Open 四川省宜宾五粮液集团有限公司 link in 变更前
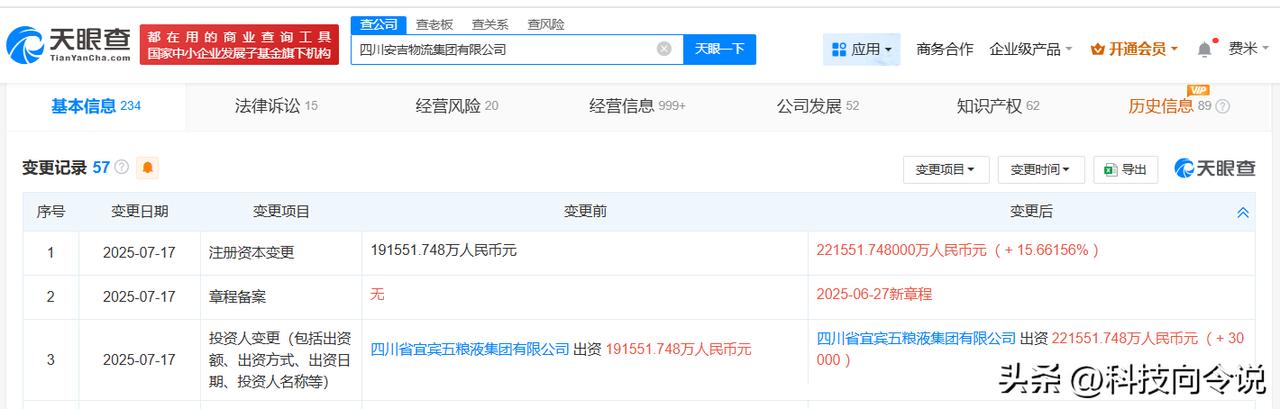 pyautogui.click(x=470, y=349)
